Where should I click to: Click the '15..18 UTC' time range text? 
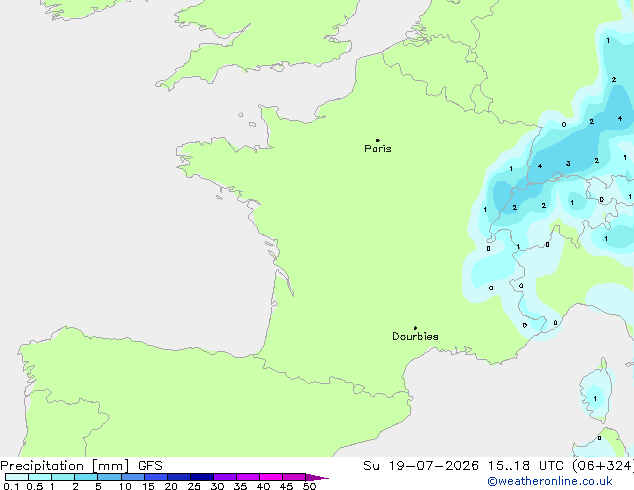[x=525, y=466]
